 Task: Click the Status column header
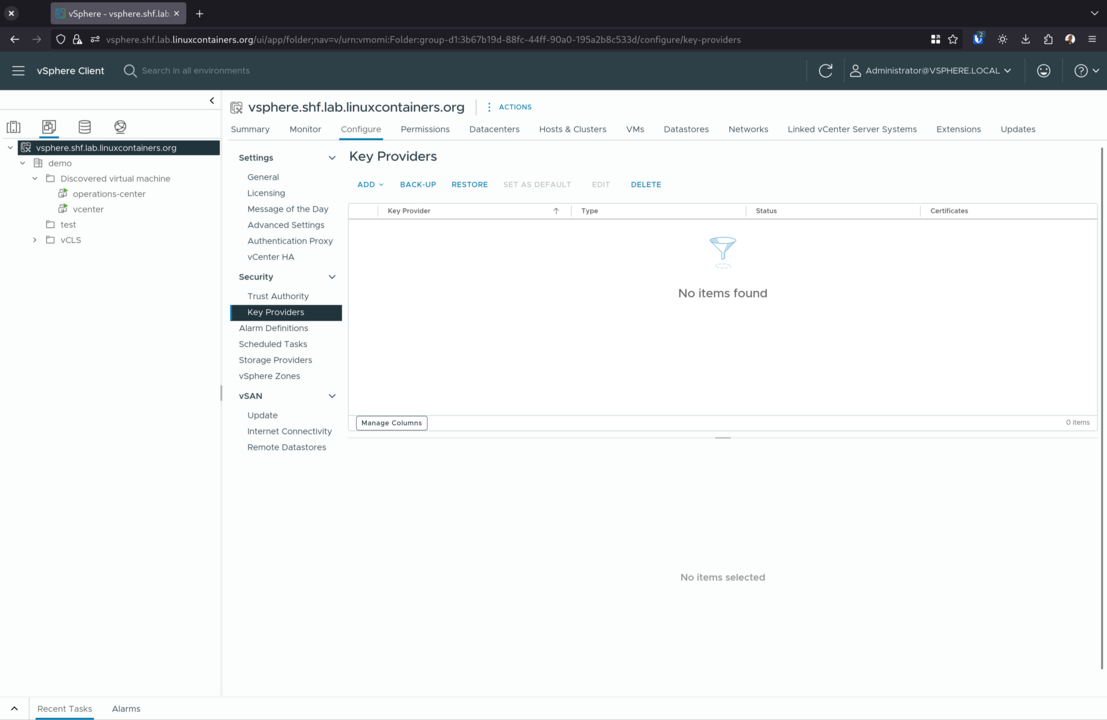(x=766, y=211)
